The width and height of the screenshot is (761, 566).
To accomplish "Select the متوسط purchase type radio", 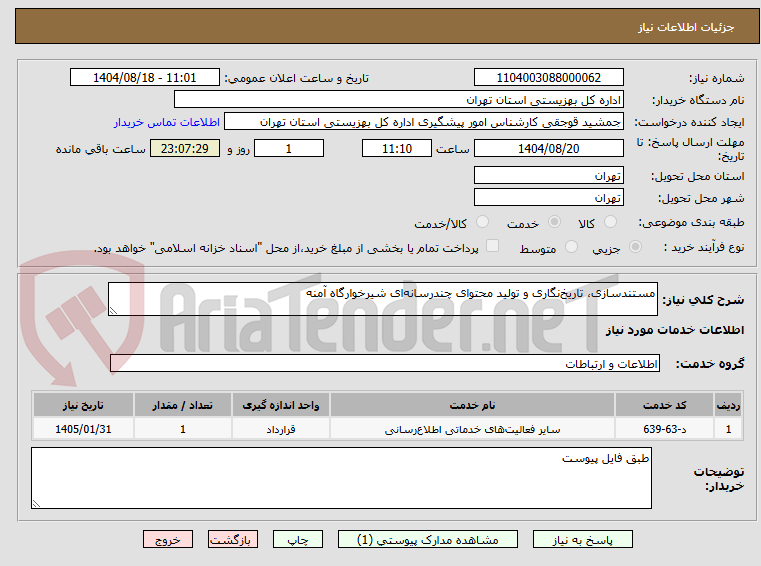I will (571, 247).
